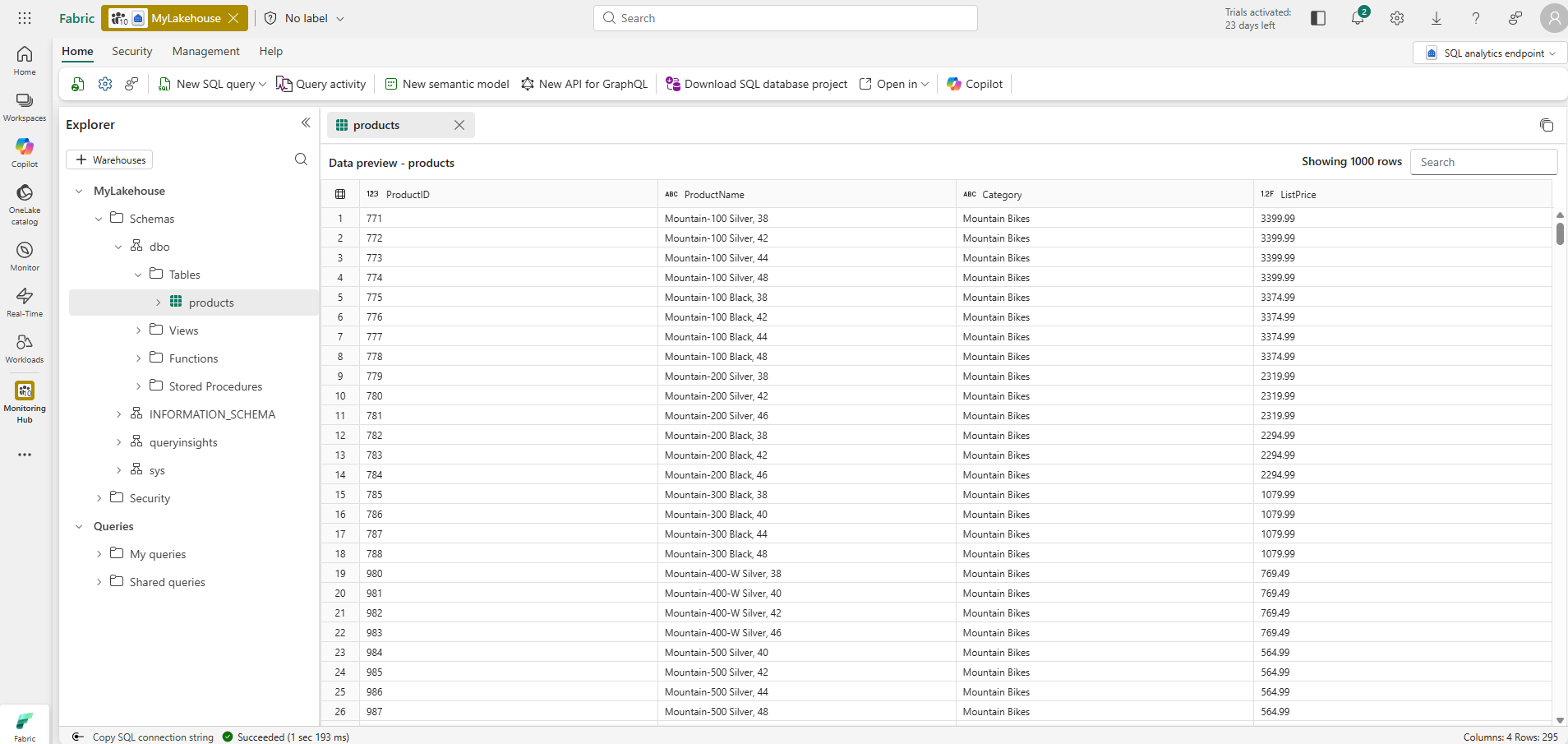Click Query activity button
Viewport: 1568px width, 744px height.
click(321, 84)
